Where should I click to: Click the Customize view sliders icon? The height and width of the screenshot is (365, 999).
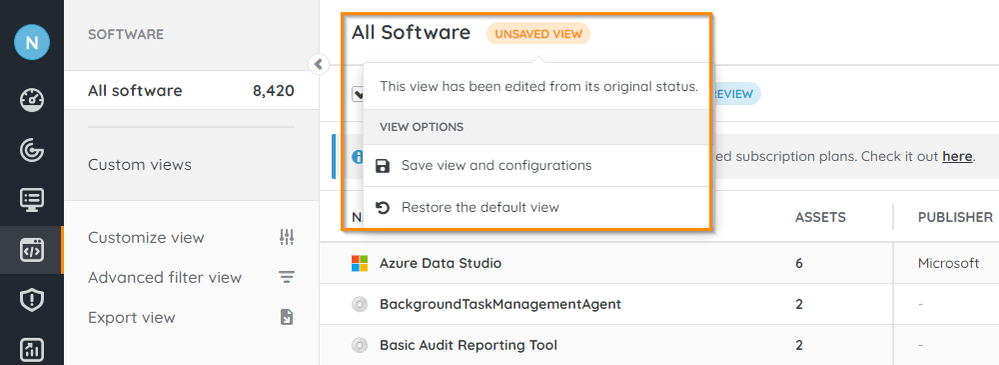coord(287,238)
